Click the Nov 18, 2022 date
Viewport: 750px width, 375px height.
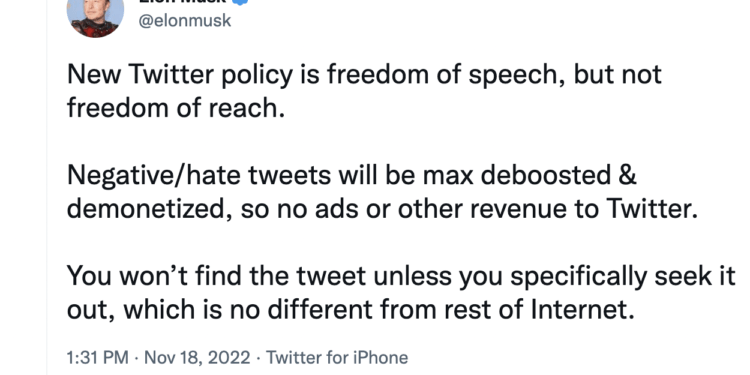197,357
